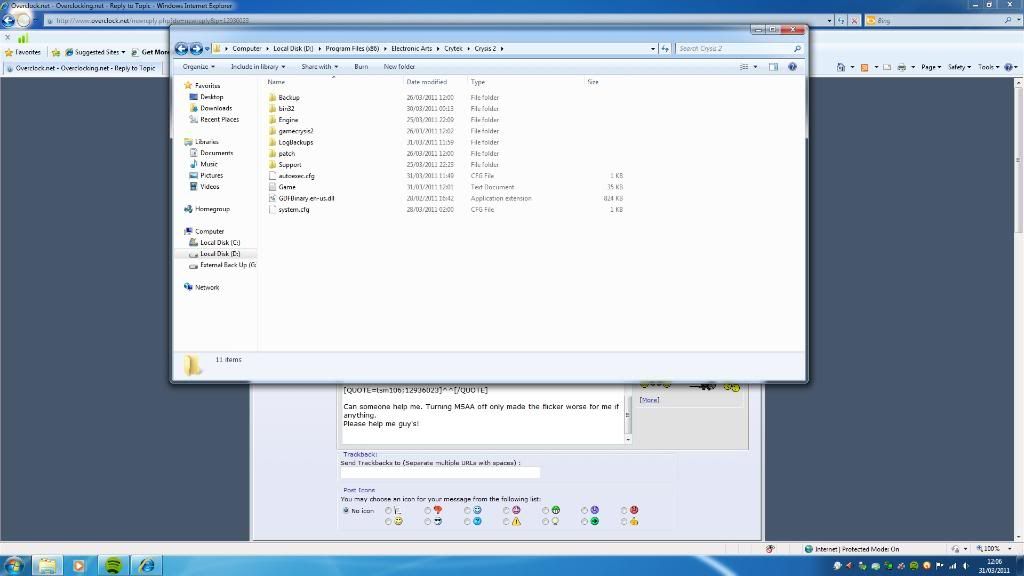The height and width of the screenshot is (576, 1024).
Task: Open Explorer help via question mark icon
Action: click(x=792, y=67)
